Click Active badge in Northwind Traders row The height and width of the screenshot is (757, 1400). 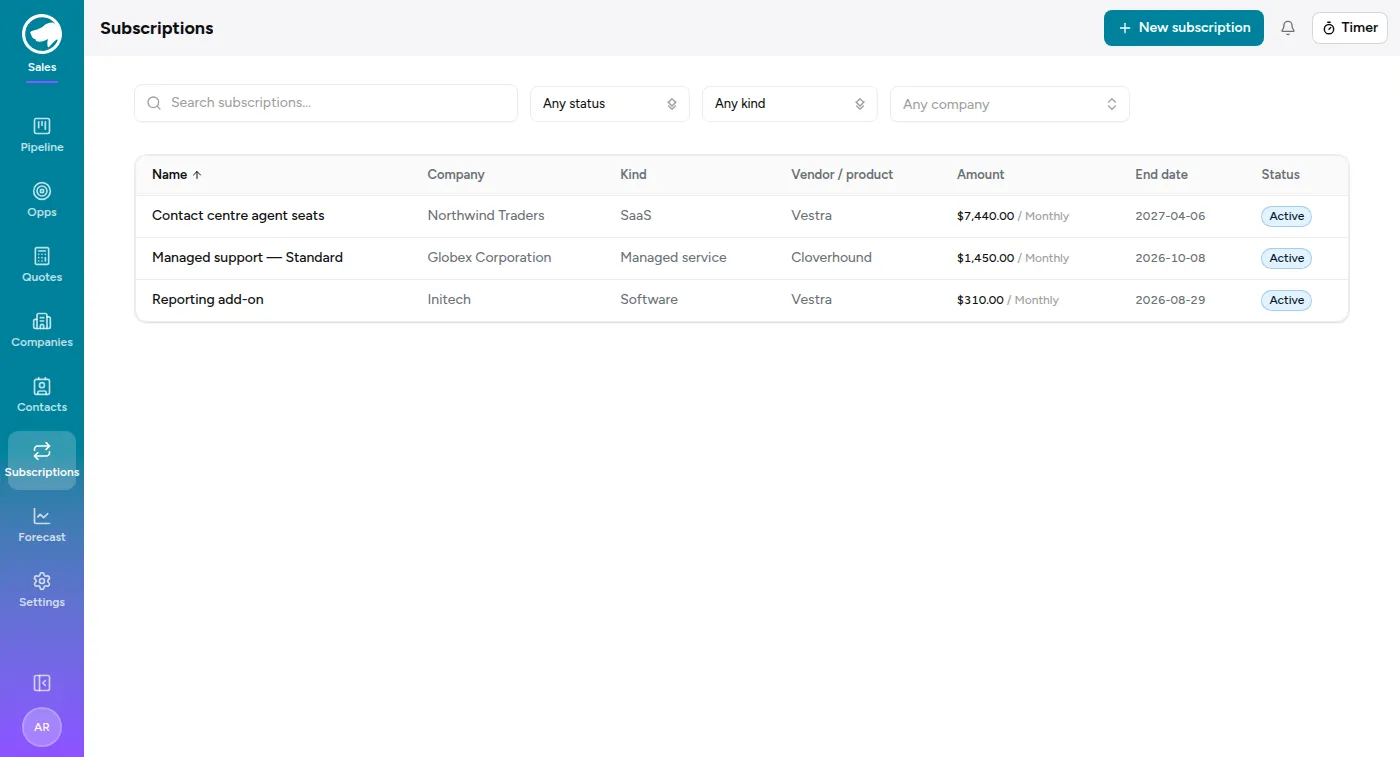(x=1286, y=216)
